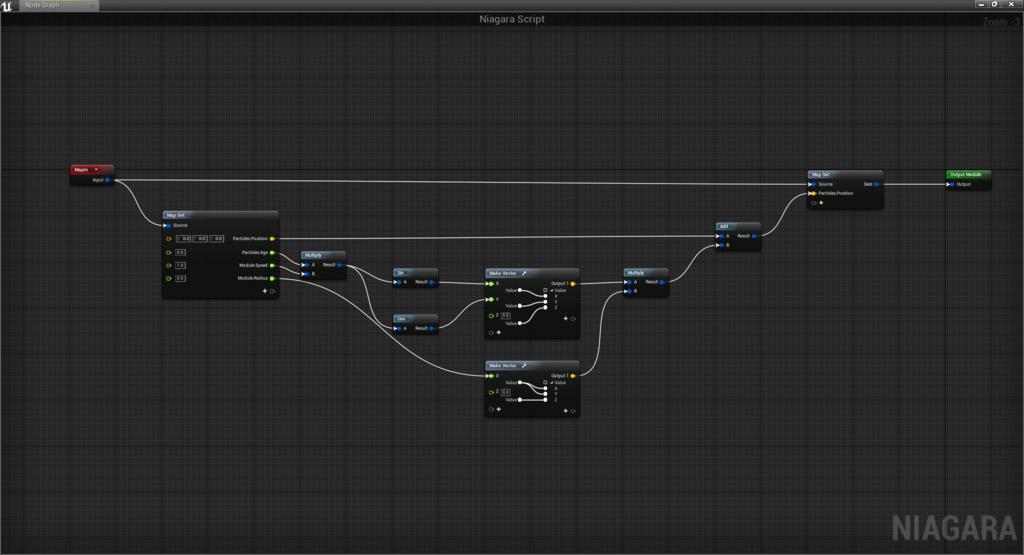This screenshot has height=555, width=1024.
Task: Edit the X default field of Particles.Position
Action: pos(184,239)
